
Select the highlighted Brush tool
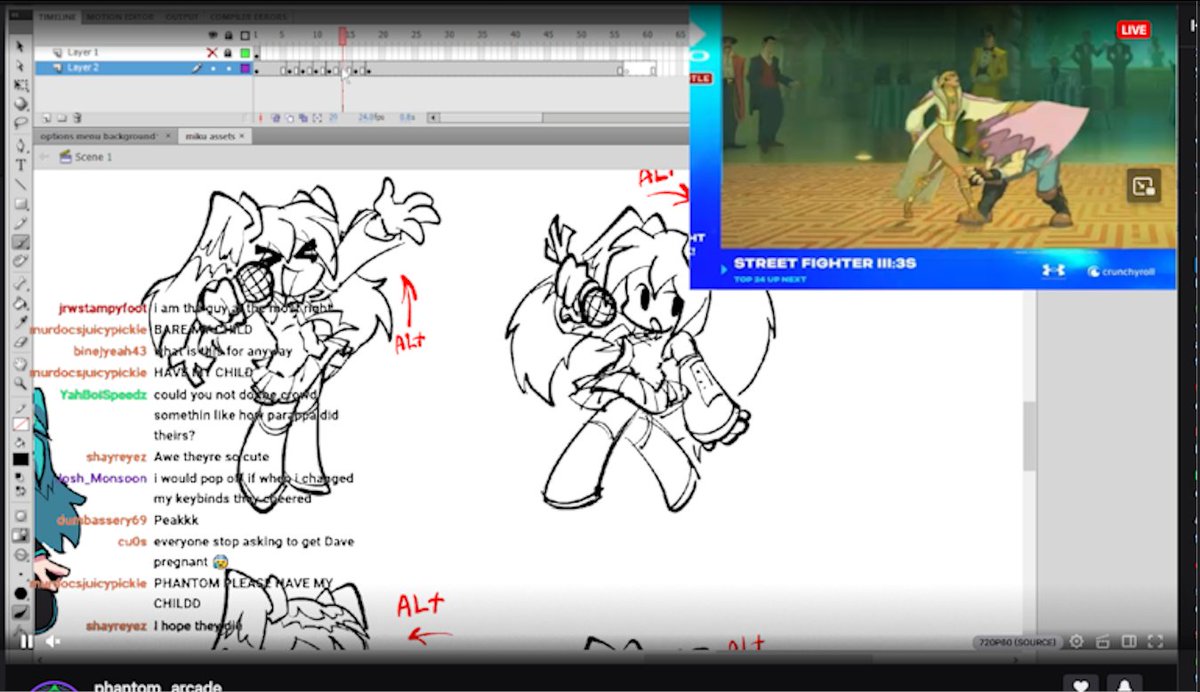coord(20,242)
